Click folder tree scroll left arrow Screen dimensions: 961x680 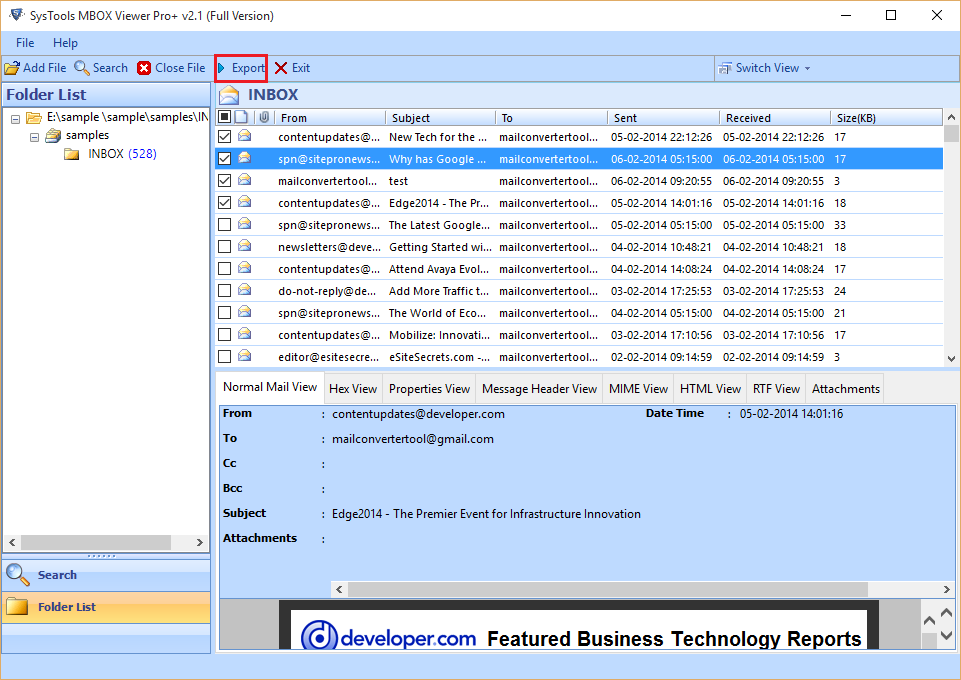point(12,542)
